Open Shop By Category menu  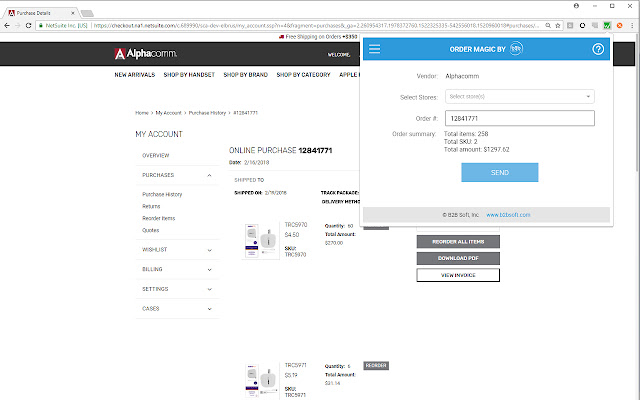[x=303, y=75]
